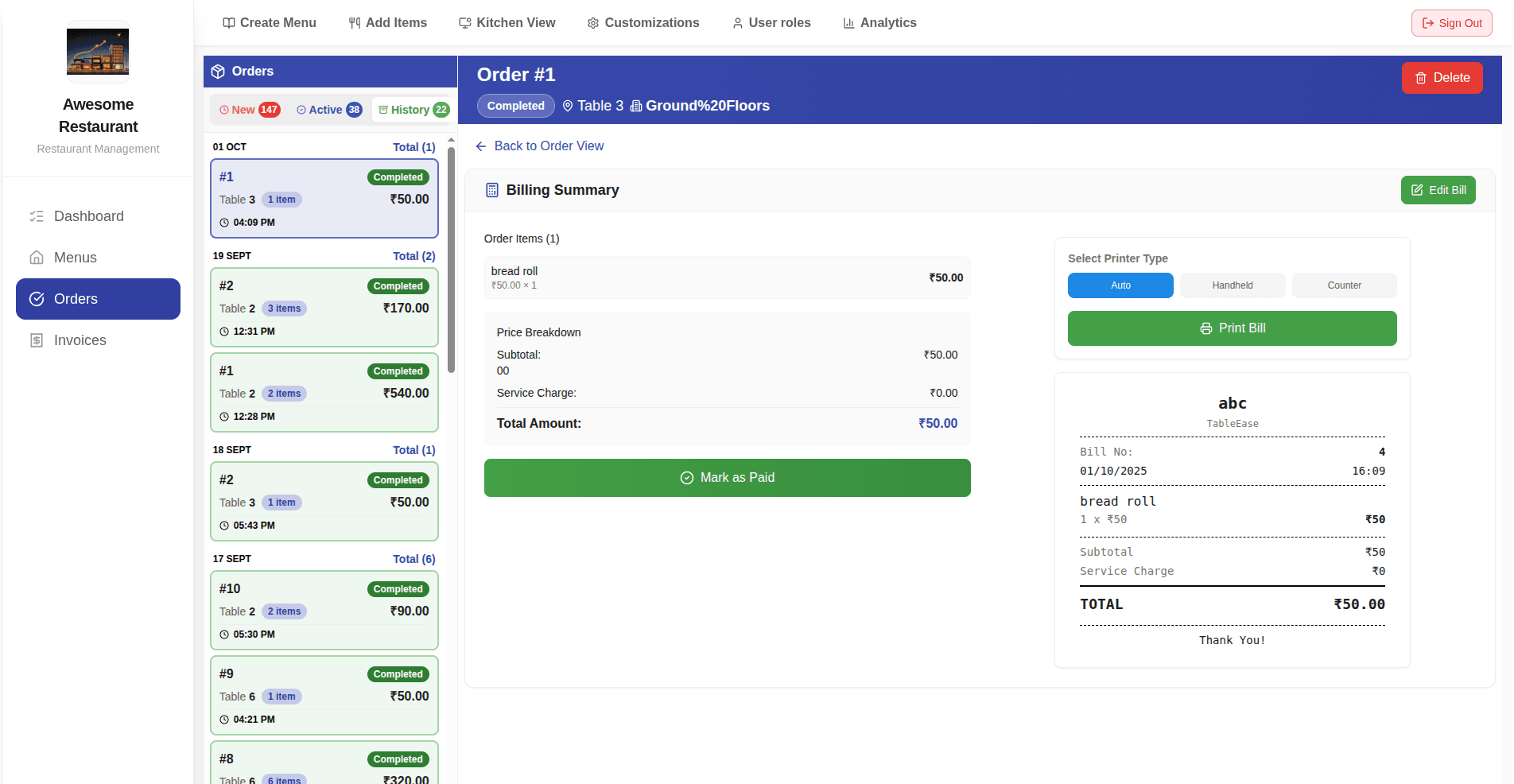1514x784 pixels.
Task: Sign Out of the restaurant dashboard
Action: click(1451, 23)
